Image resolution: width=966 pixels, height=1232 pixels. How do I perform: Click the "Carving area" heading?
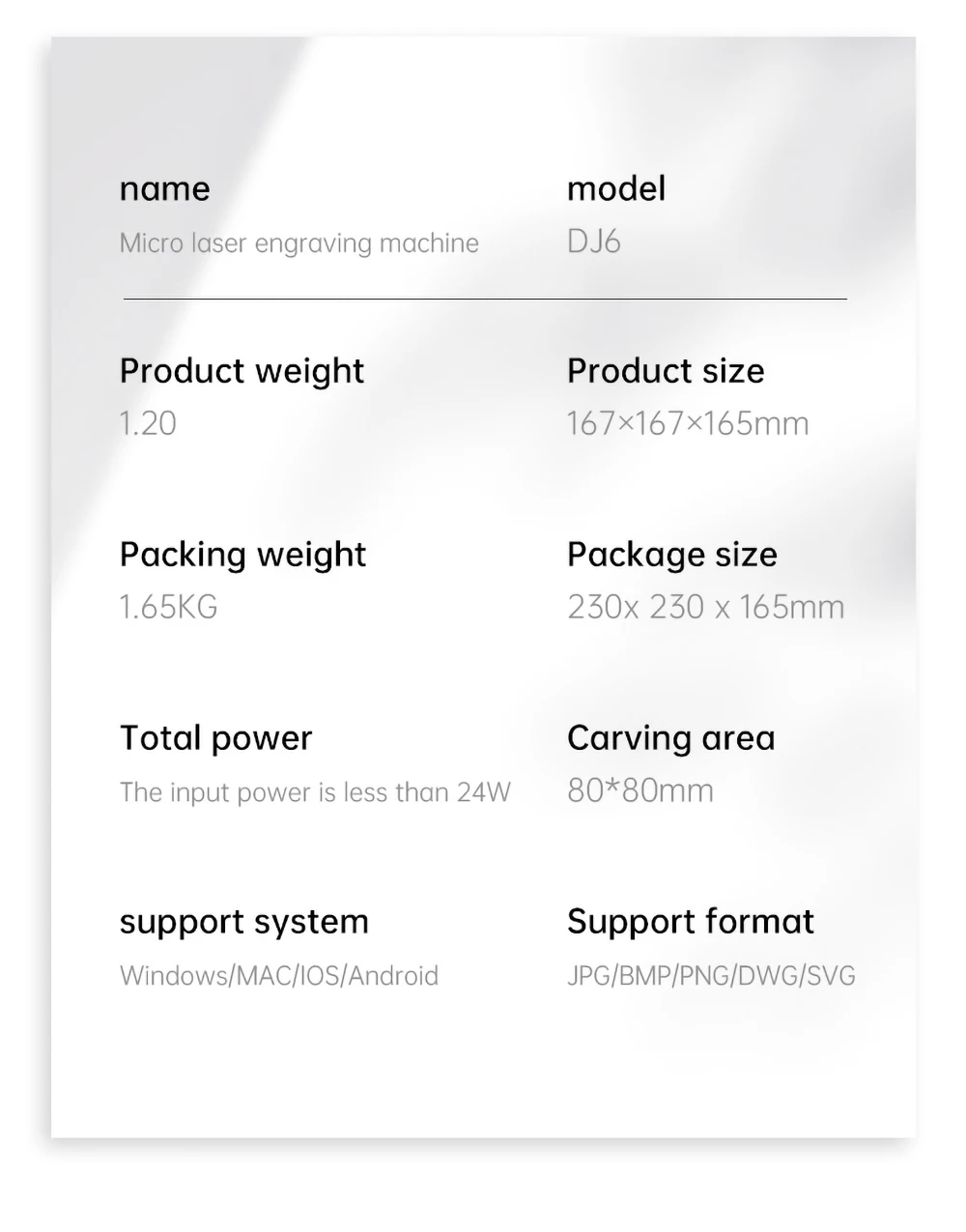tap(670, 738)
